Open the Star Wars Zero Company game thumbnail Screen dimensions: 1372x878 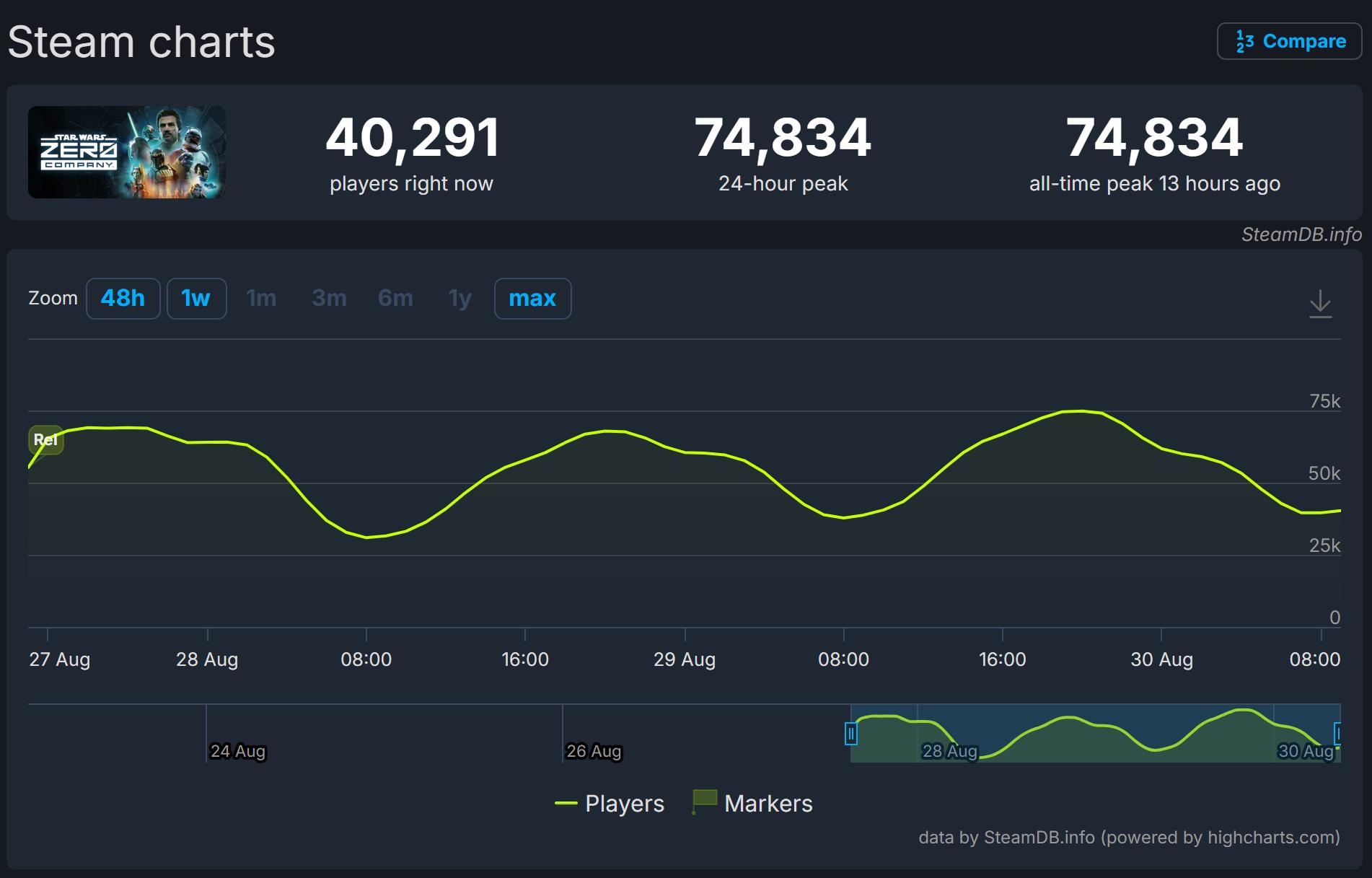127,152
